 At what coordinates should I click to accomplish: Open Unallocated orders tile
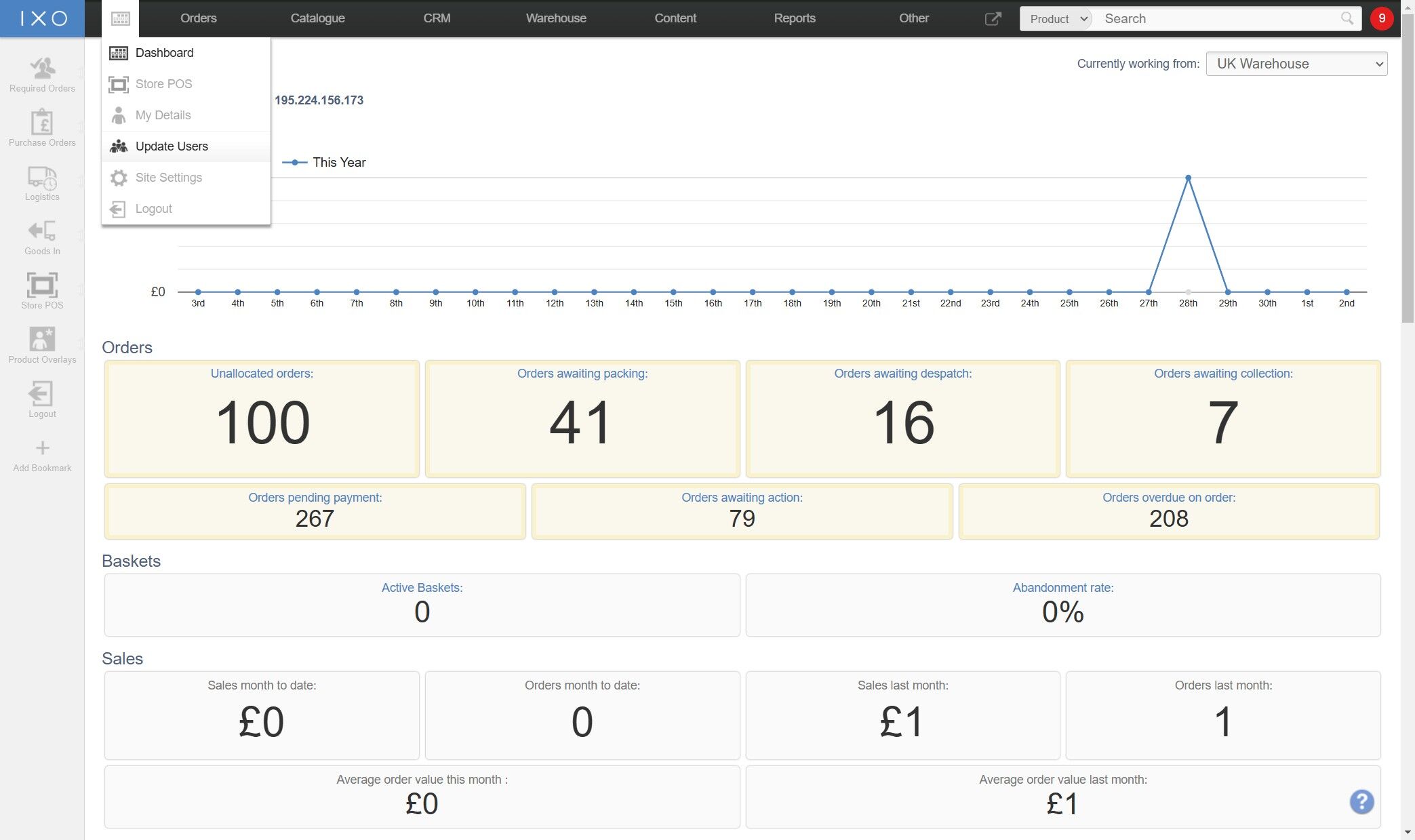click(x=262, y=419)
